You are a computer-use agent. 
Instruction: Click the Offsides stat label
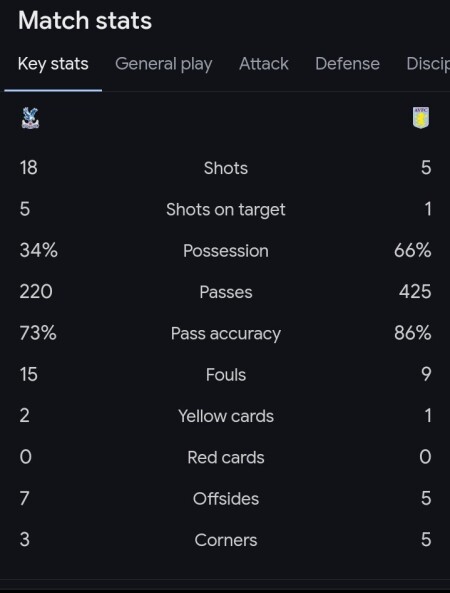point(226,498)
